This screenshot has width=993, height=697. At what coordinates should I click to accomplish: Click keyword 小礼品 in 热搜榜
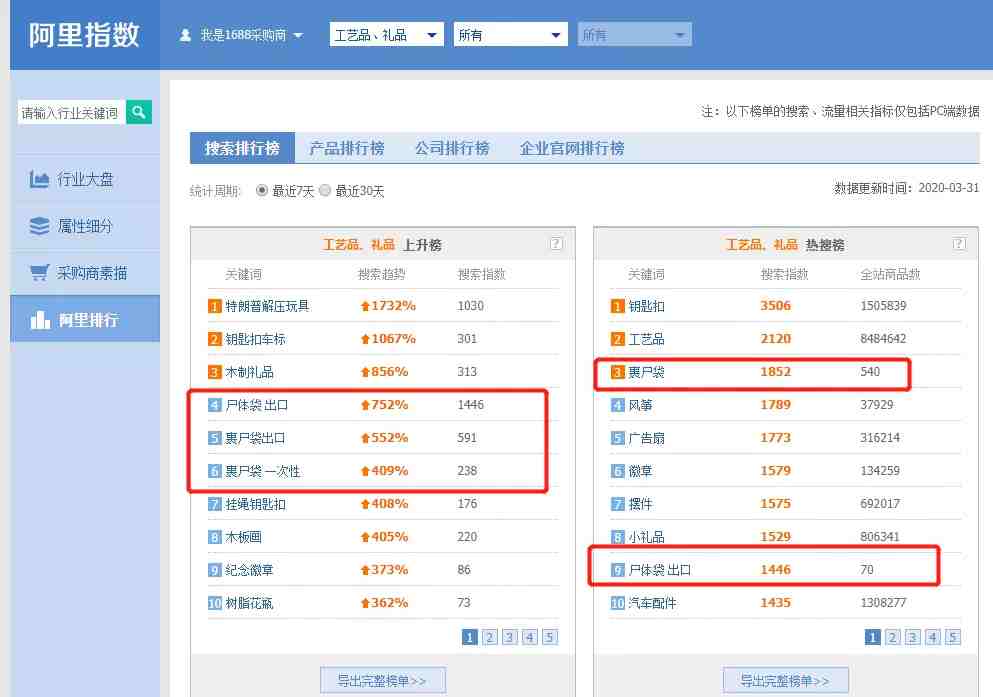[646, 537]
